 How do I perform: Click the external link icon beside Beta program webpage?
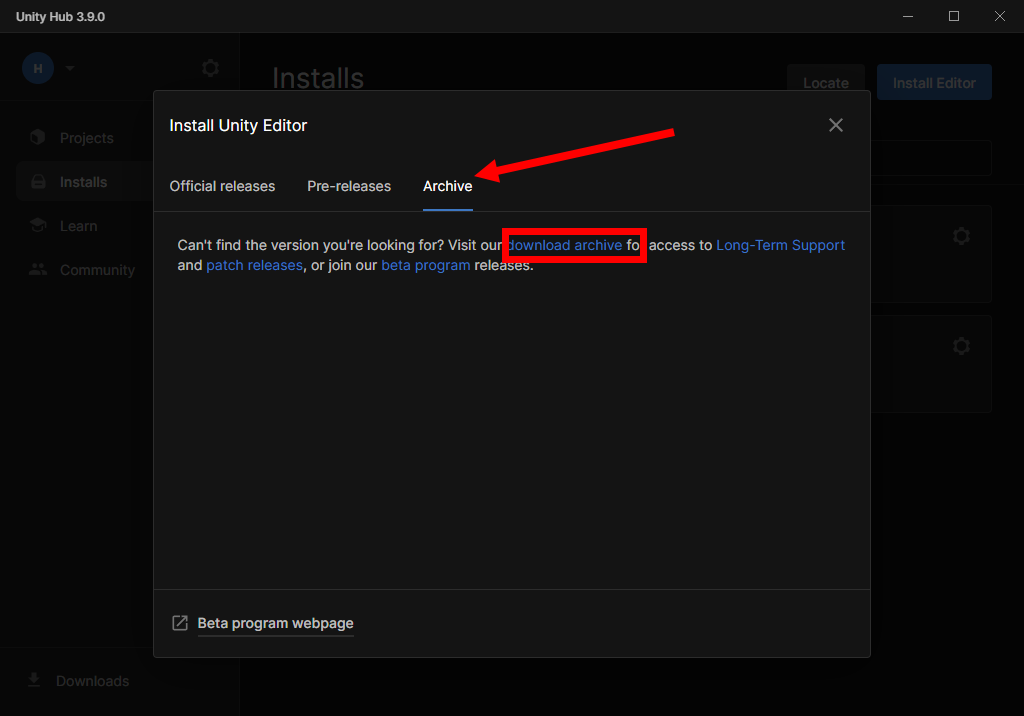tap(180, 623)
